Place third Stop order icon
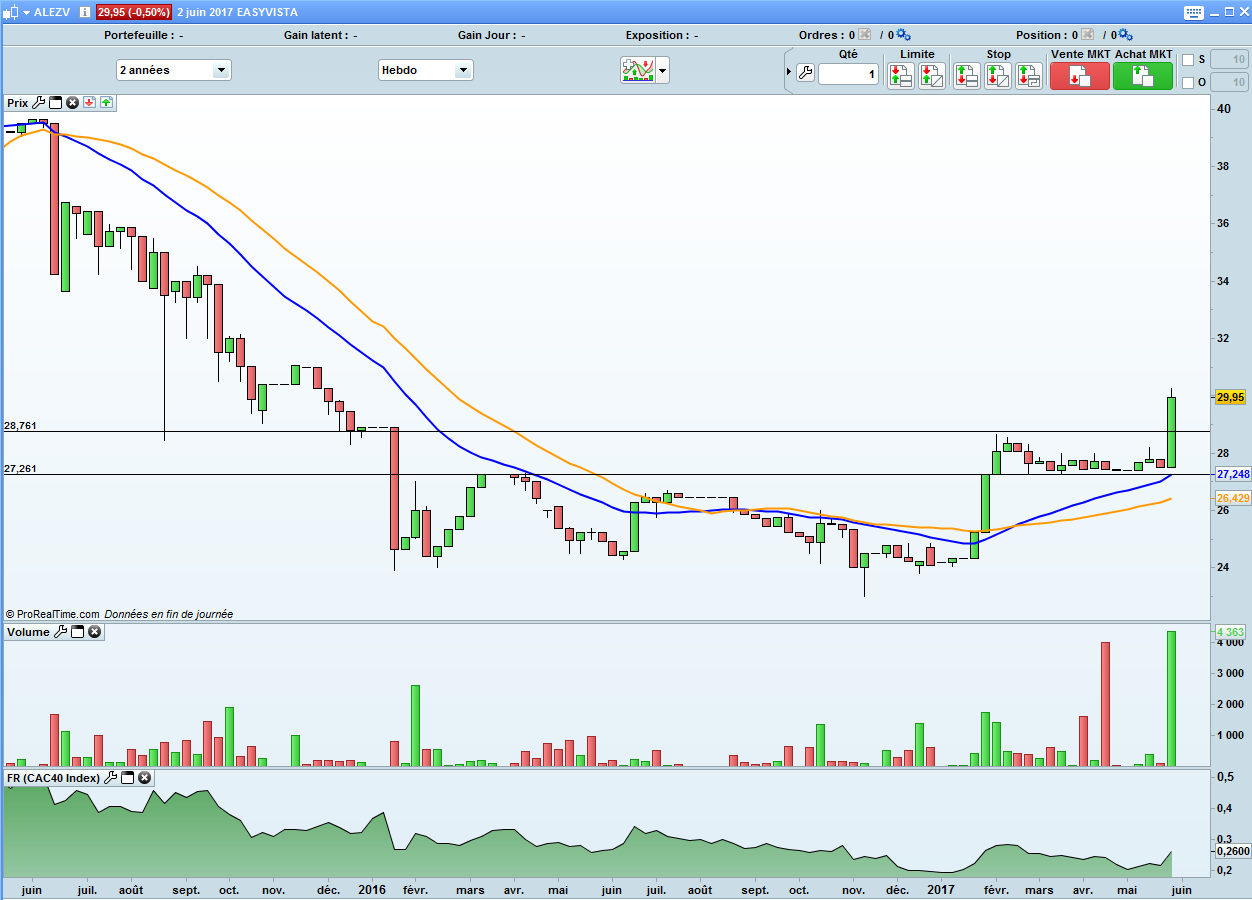Viewport: 1252px width, 900px height. [x=1029, y=75]
